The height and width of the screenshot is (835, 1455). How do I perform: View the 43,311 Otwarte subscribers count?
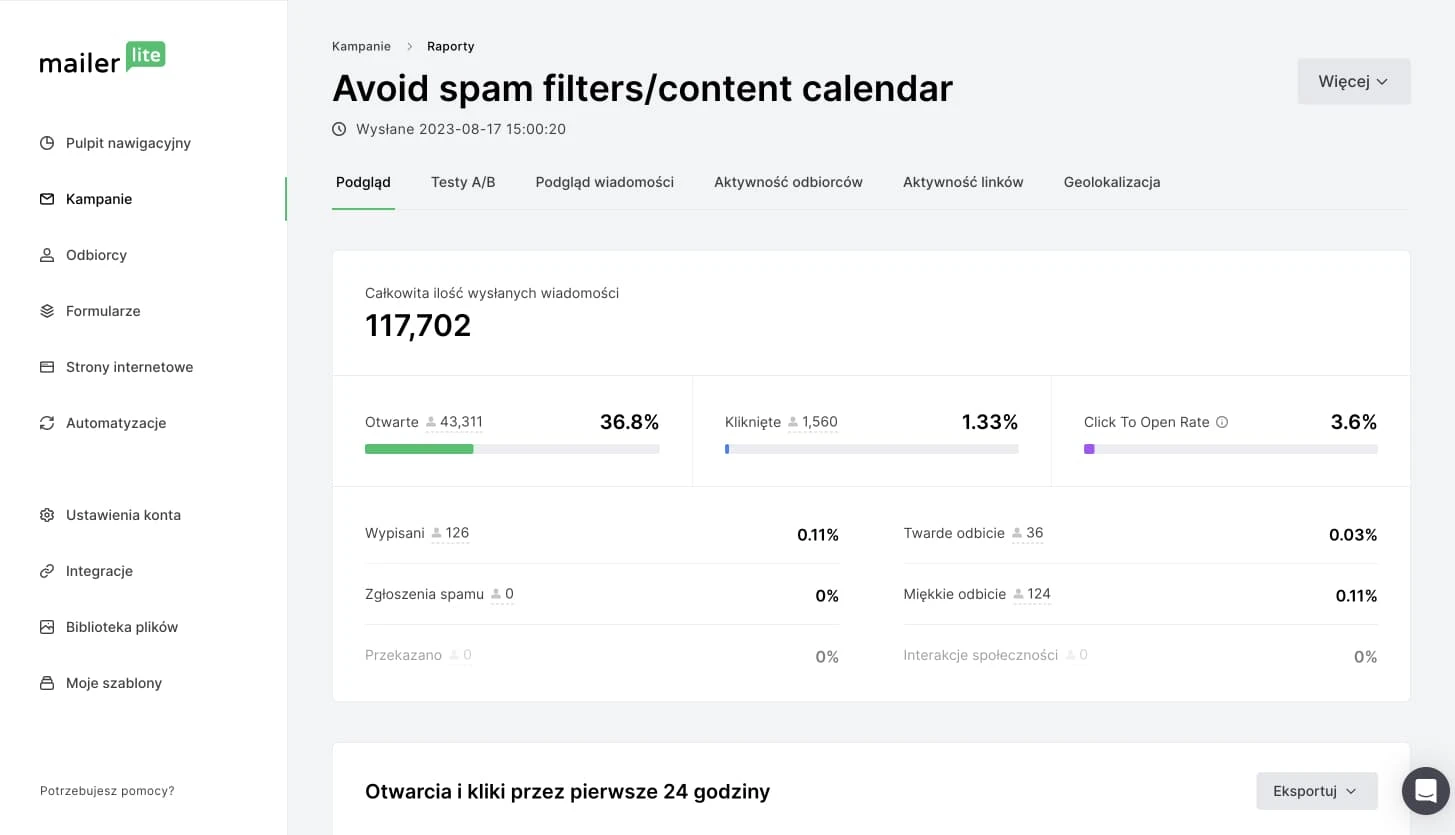[460, 422]
